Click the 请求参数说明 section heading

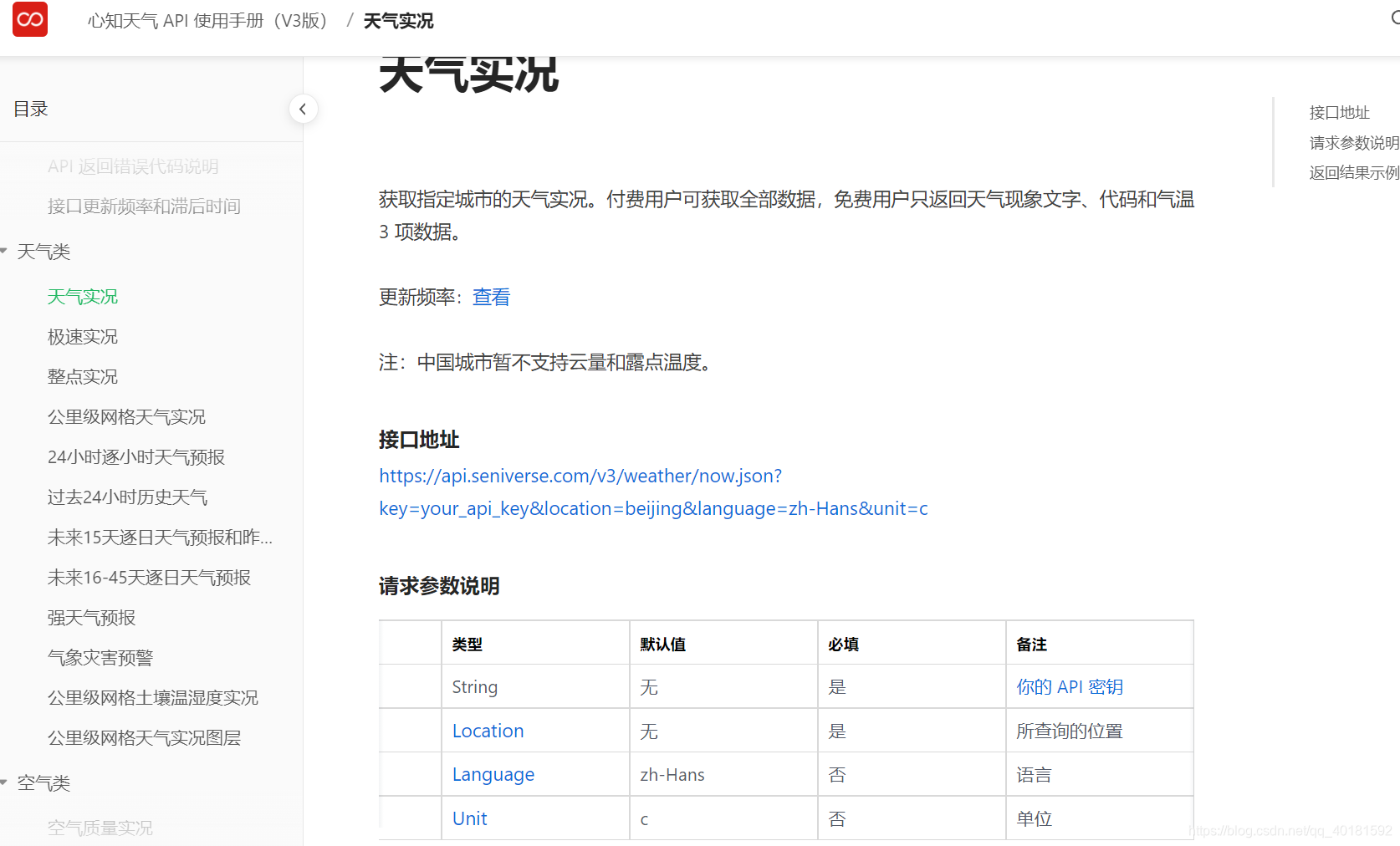pyautogui.click(x=439, y=586)
